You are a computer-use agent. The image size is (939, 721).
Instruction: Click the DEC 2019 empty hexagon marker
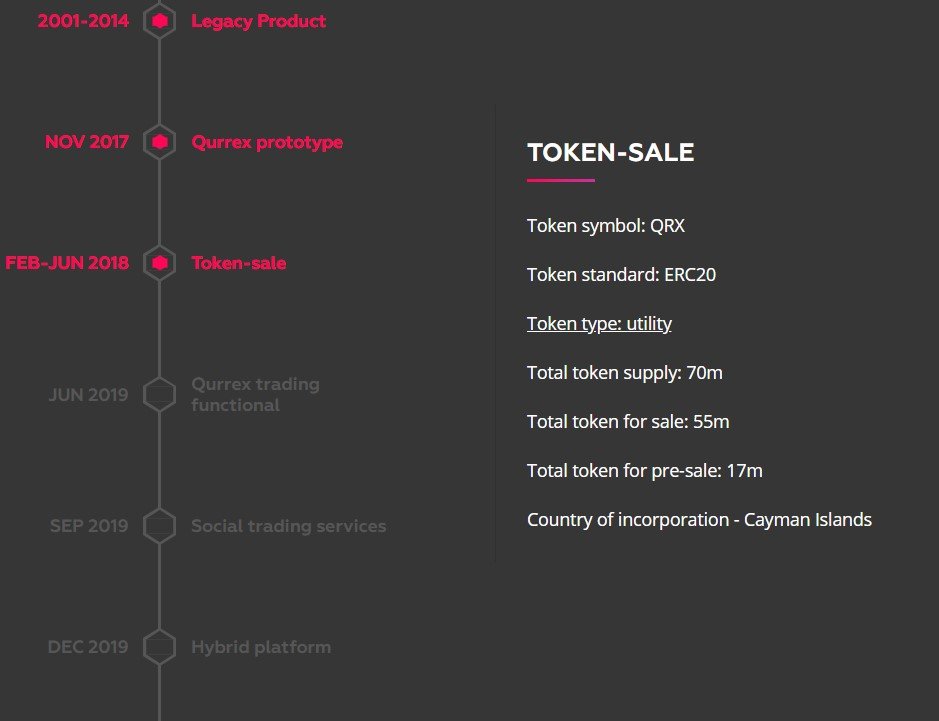[x=159, y=647]
